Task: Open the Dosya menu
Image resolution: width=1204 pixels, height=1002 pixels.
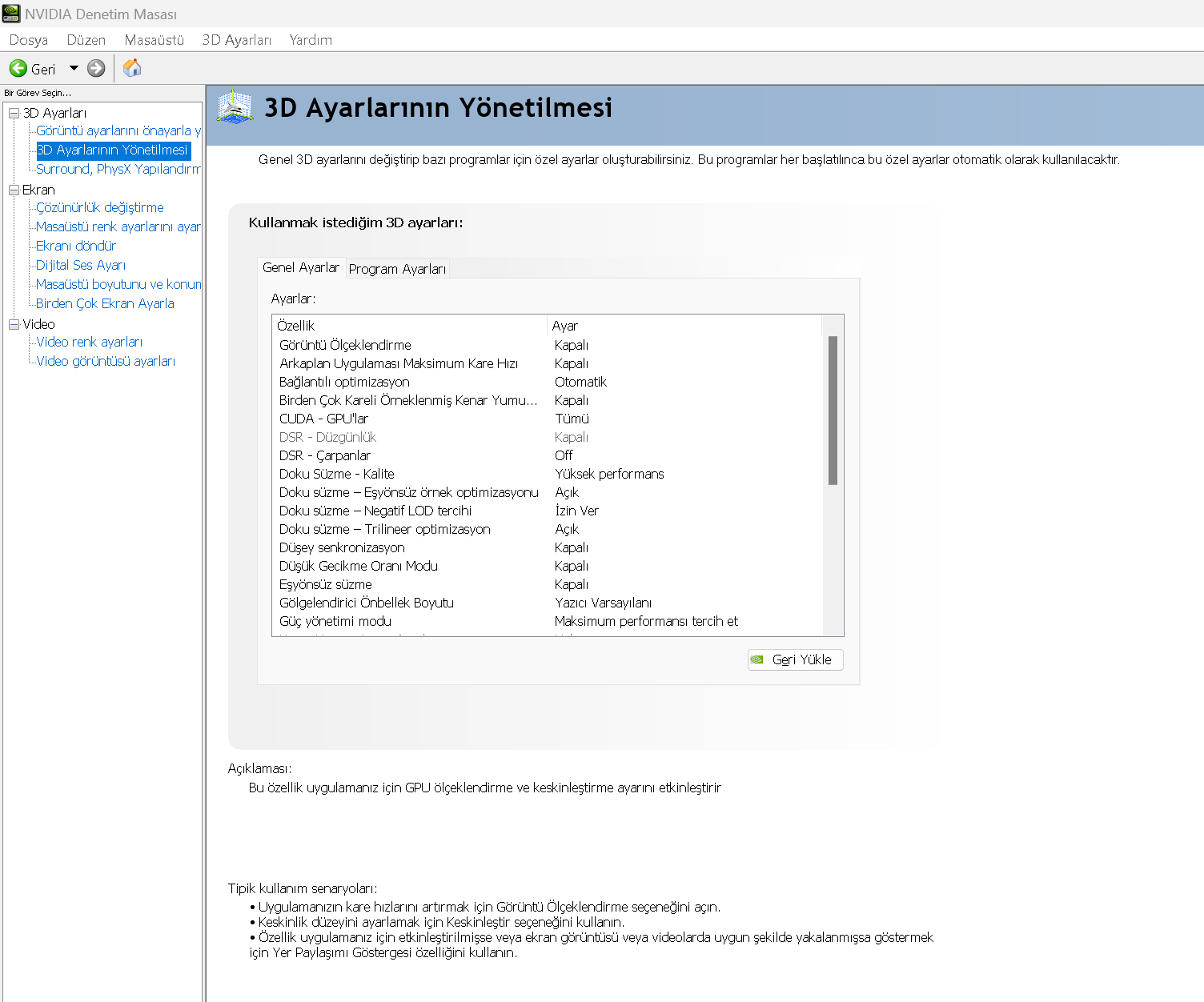Action: (x=29, y=40)
